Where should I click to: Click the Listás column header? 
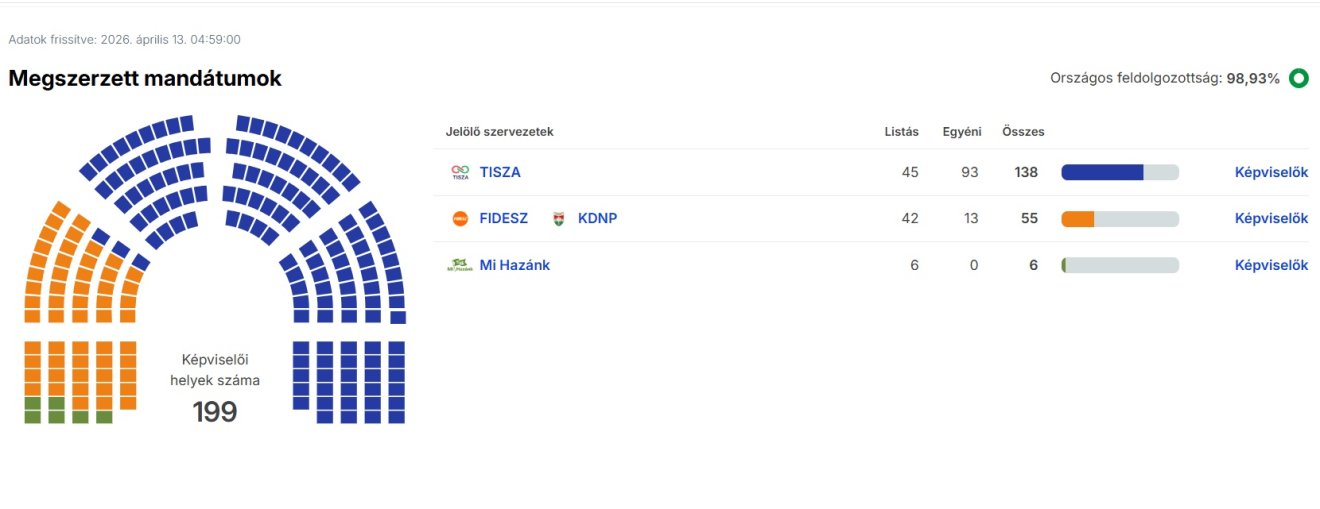tap(901, 131)
